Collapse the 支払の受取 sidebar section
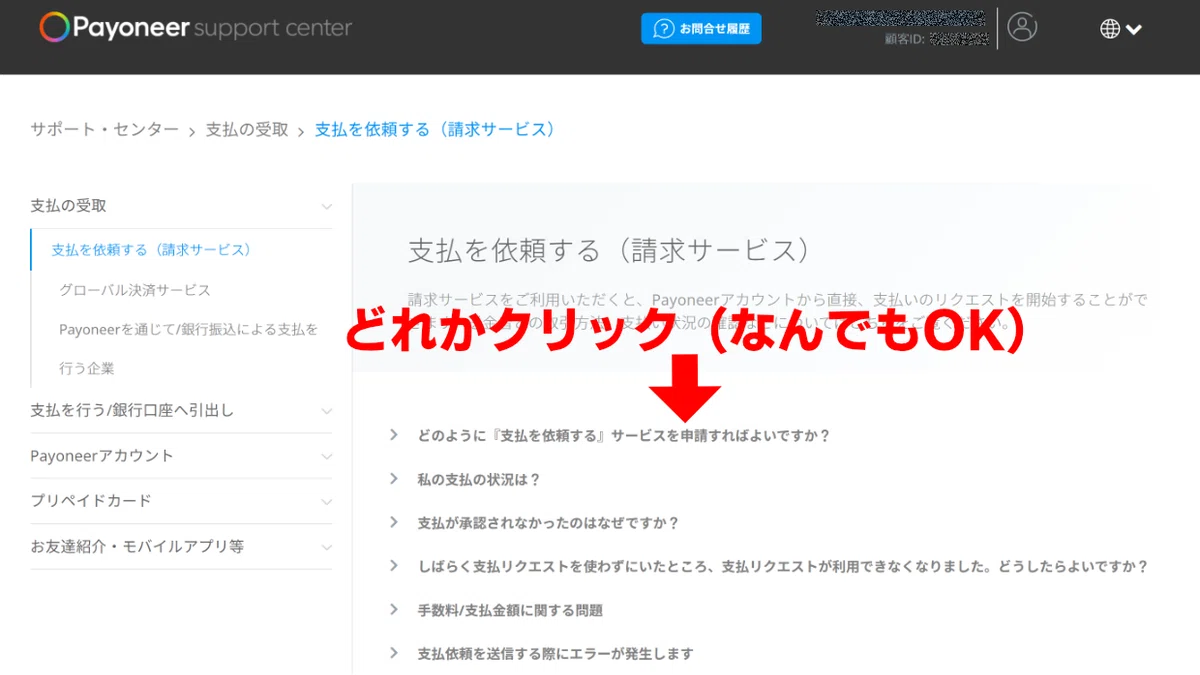This screenshot has width=1200, height=675. coord(181,206)
